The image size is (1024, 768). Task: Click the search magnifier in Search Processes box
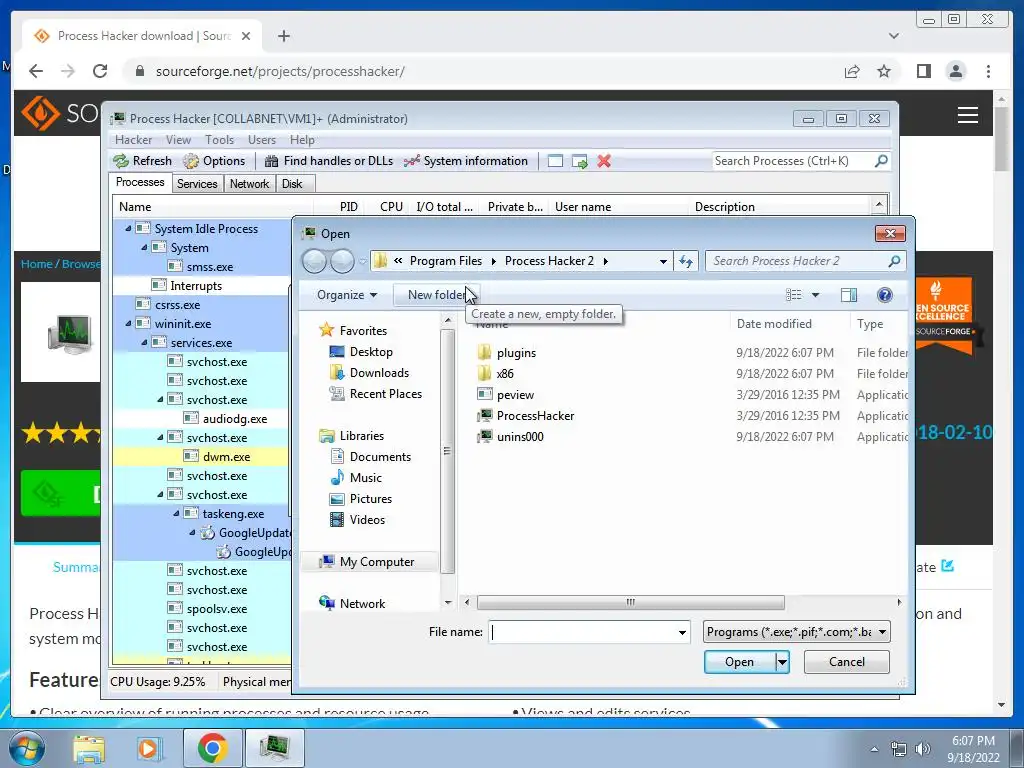pyautogui.click(x=881, y=160)
